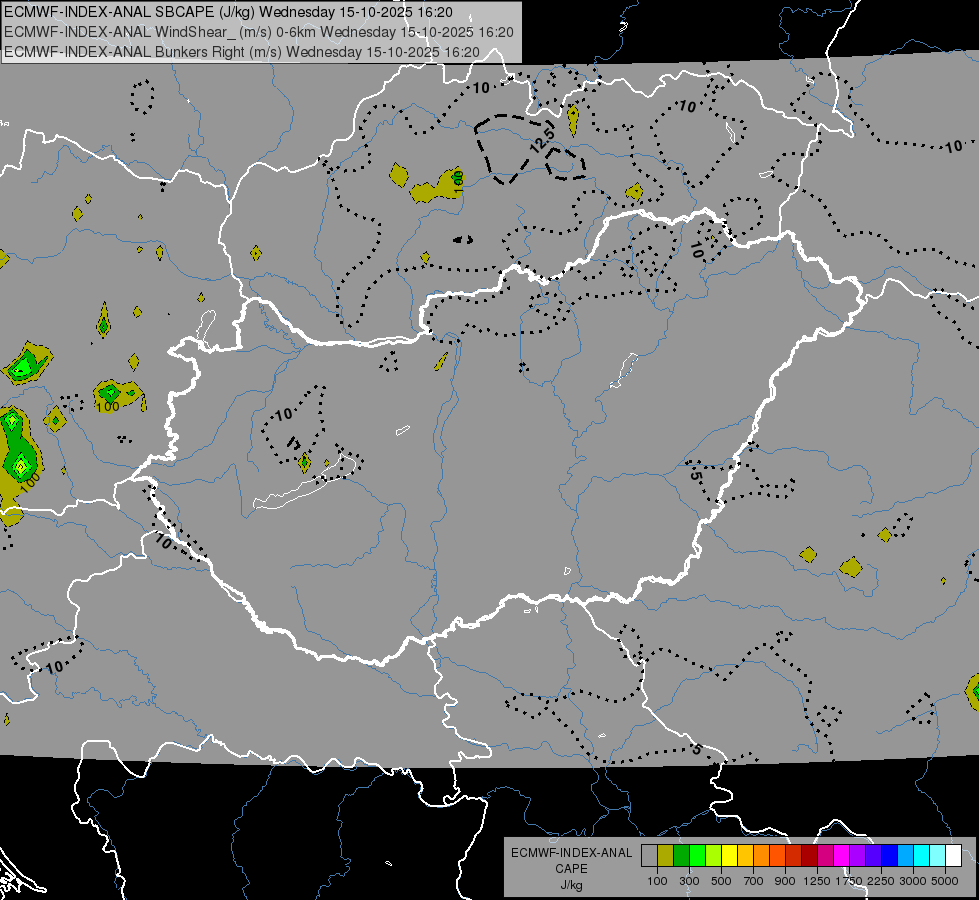Click the white swatch ending the legend
The height and width of the screenshot is (900, 979).
pos(953,855)
